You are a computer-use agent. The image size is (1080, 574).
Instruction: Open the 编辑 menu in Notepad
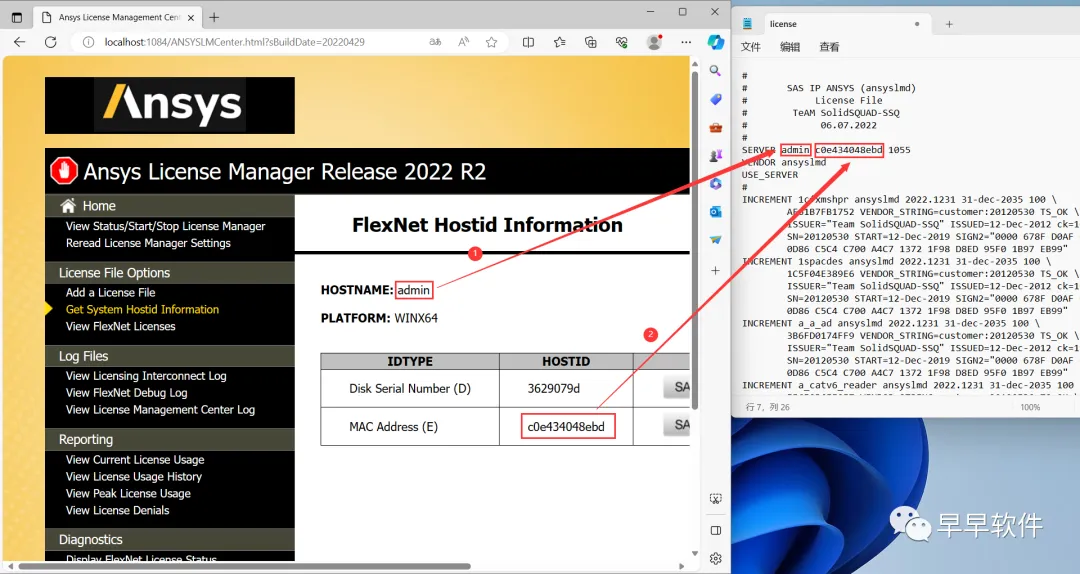coord(790,47)
